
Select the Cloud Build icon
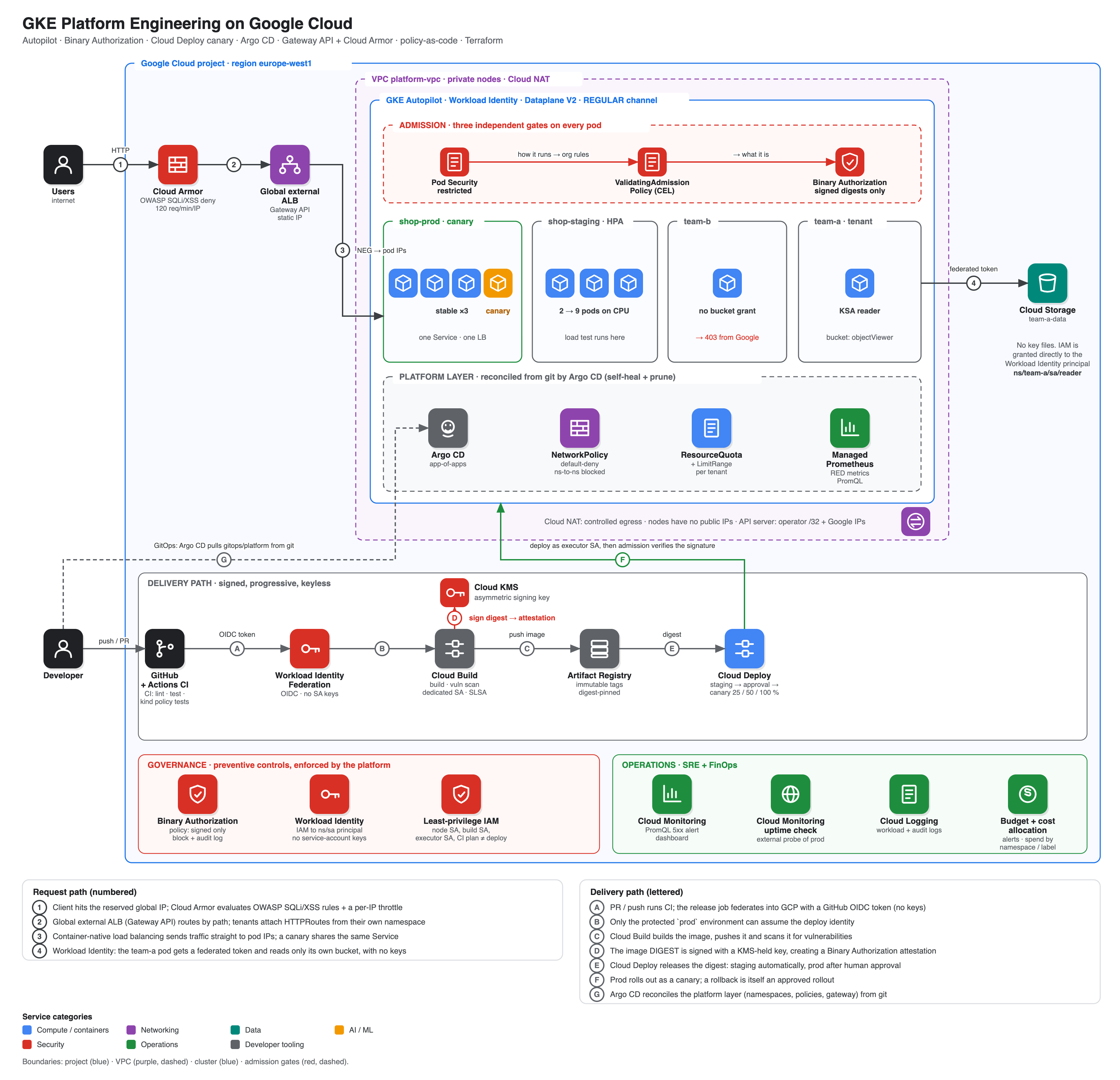(454, 649)
